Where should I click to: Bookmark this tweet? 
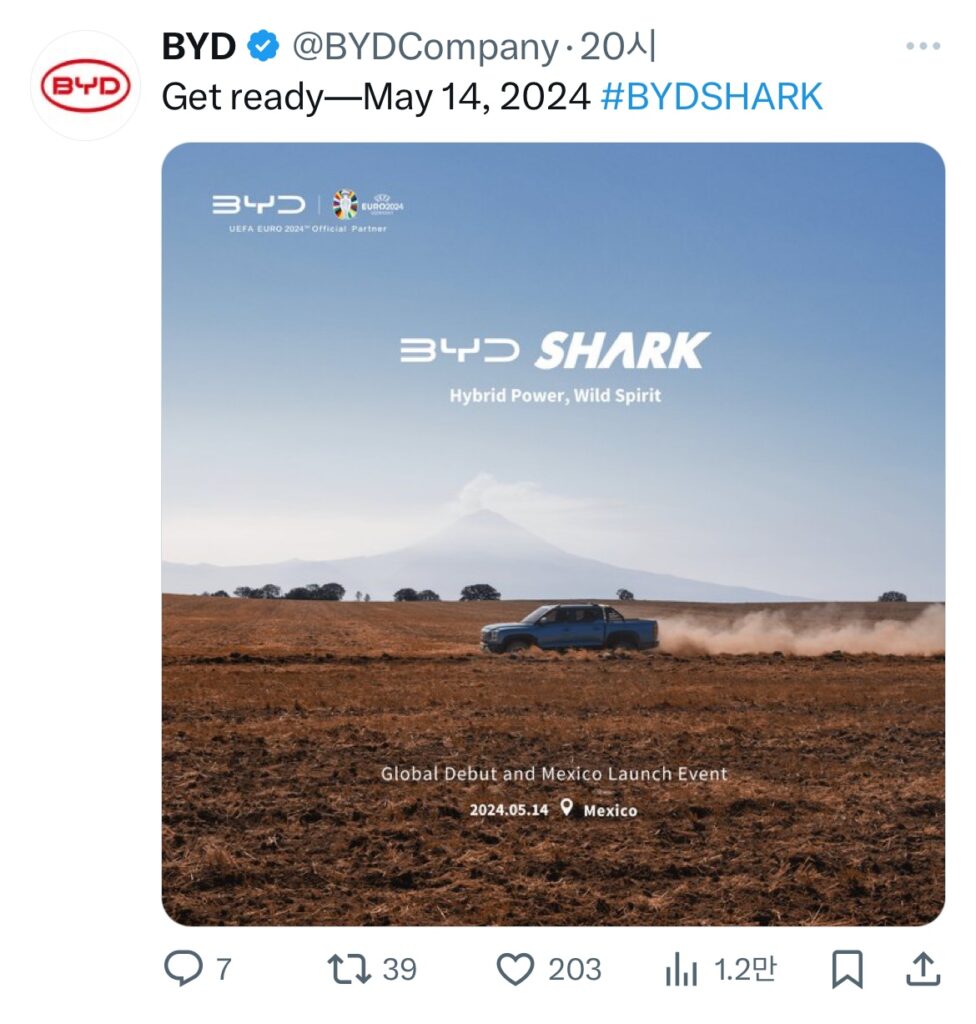tap(847, 968)
